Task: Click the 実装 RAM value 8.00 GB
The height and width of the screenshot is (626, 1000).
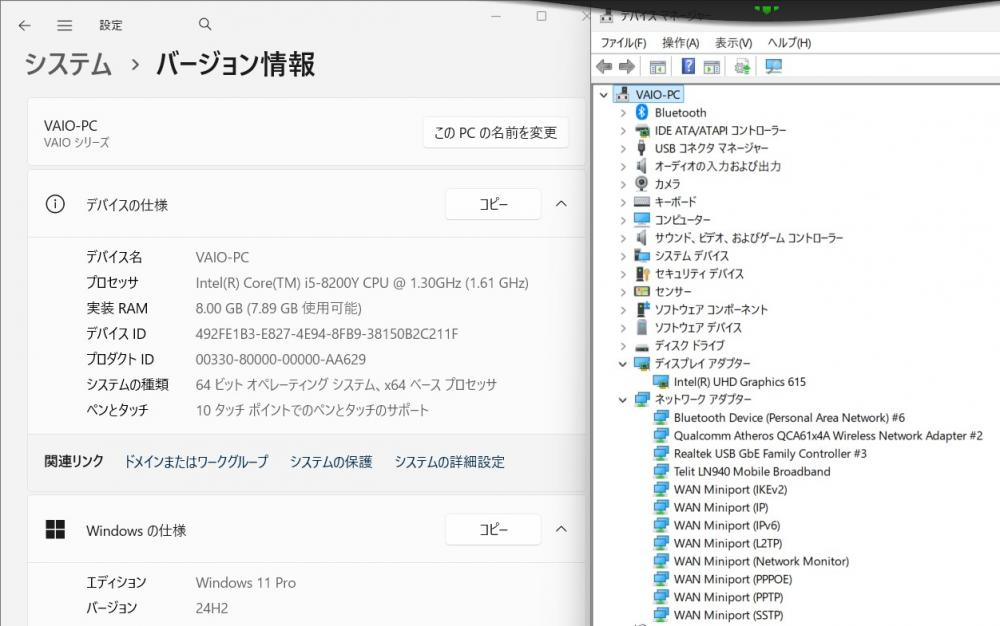Action: [x=279, y=308]
